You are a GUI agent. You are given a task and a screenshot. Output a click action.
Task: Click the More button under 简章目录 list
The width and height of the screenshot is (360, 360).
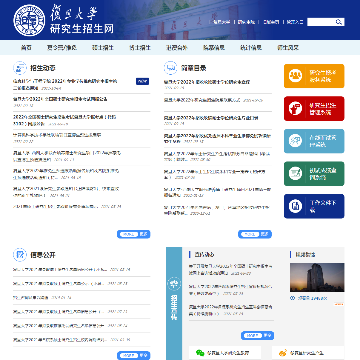click(x=255, y=234)
